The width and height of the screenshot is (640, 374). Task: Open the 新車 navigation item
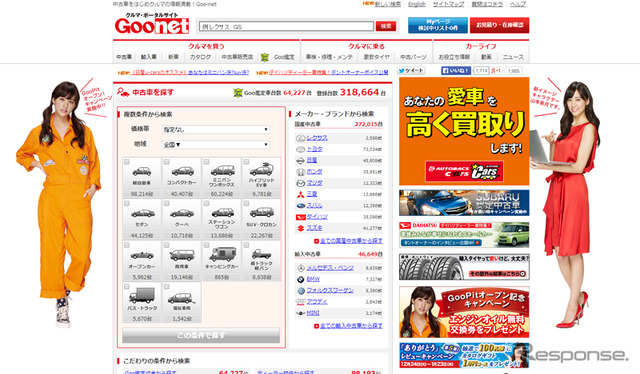pos(173,57)
